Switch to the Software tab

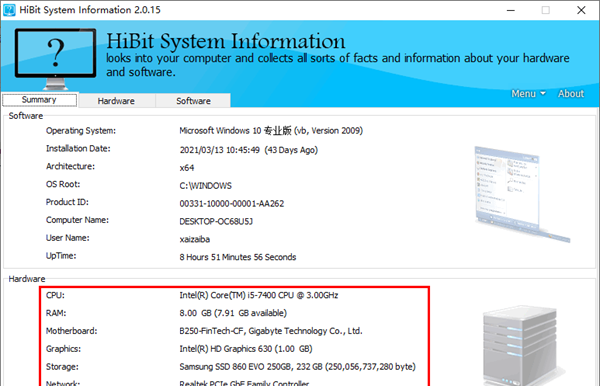(193, 101)
